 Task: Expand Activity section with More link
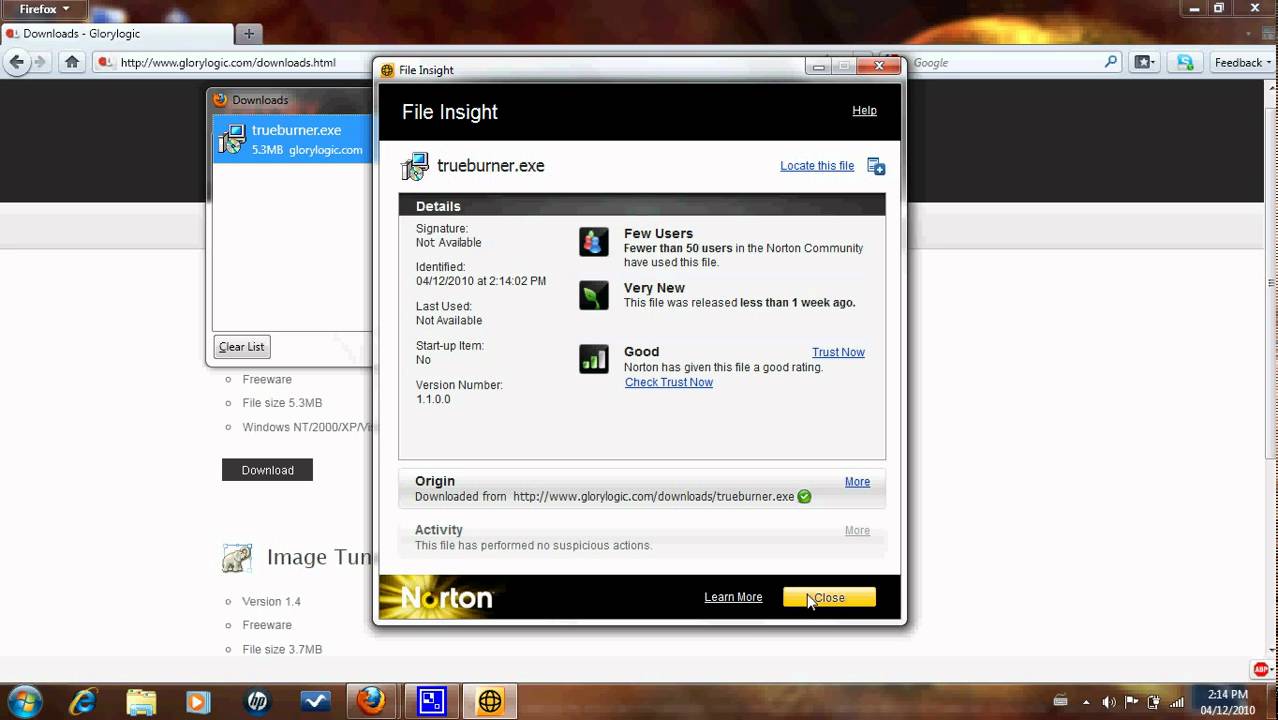point(857,530)
